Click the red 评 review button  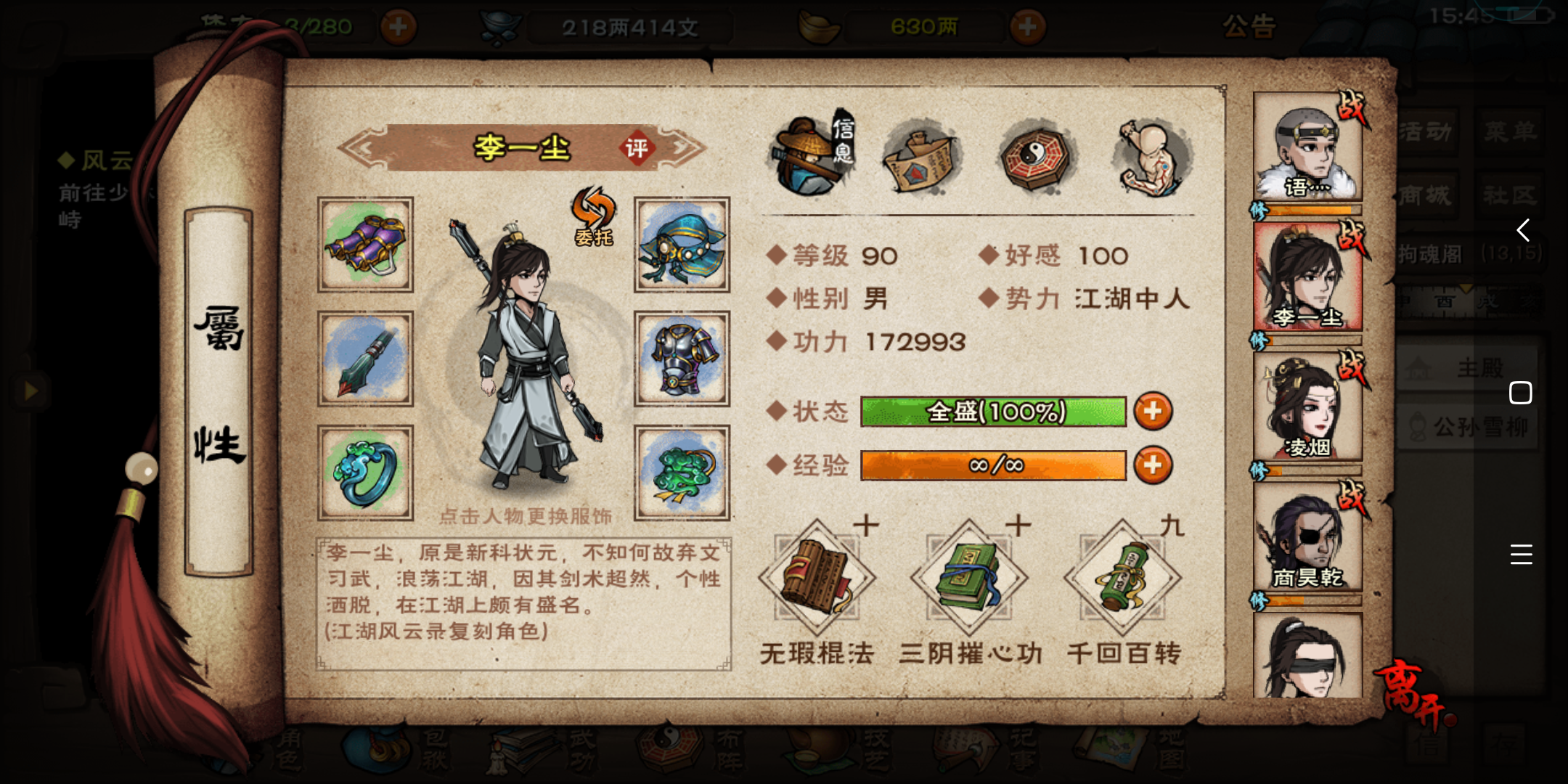coord(637,148)
